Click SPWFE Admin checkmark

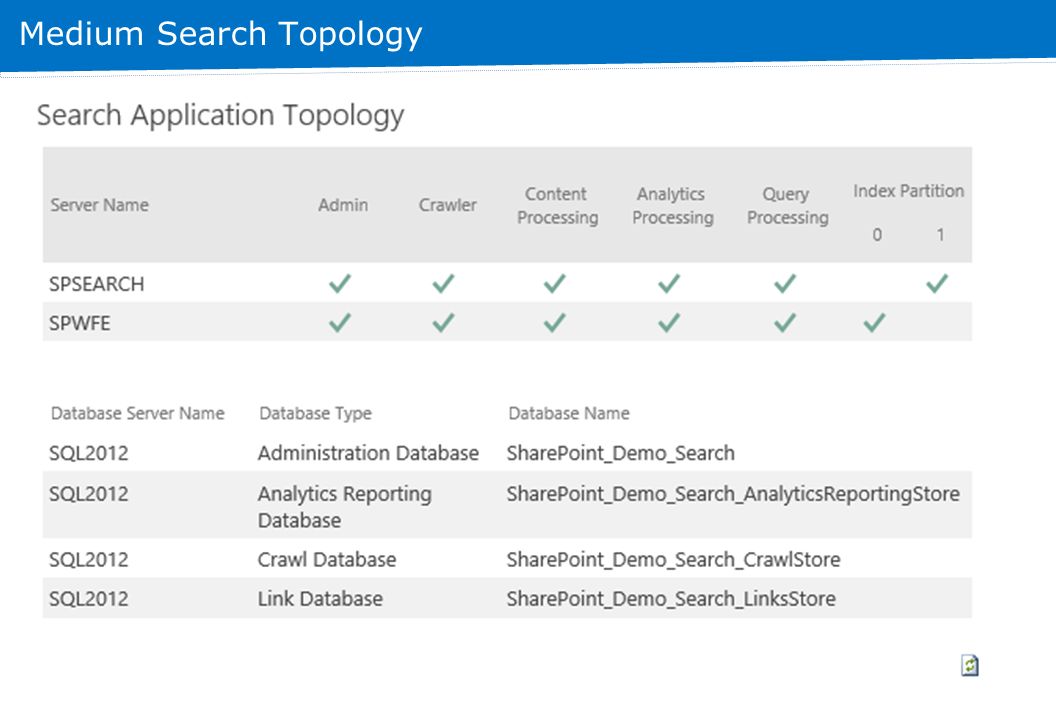(x=340, y=323)
